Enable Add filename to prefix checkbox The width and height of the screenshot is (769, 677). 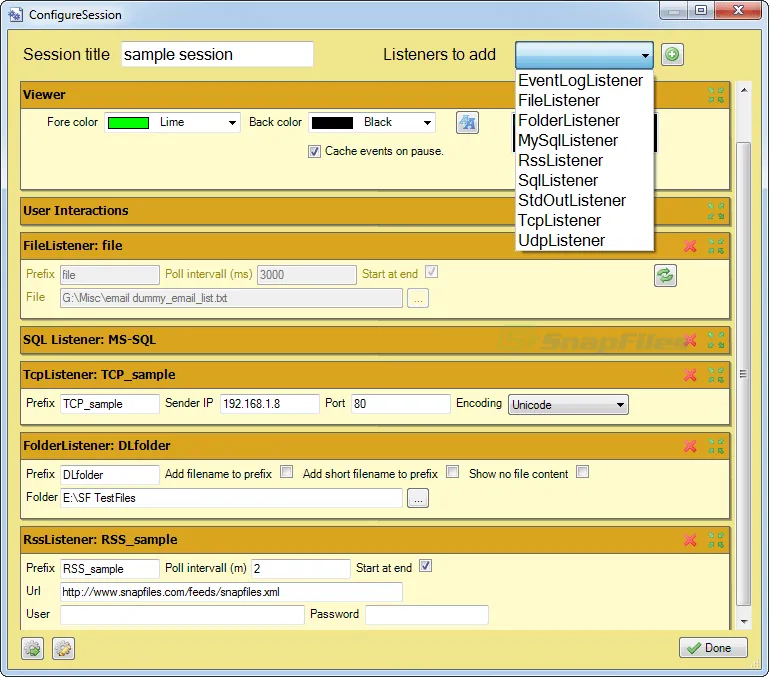click(286, 472)
